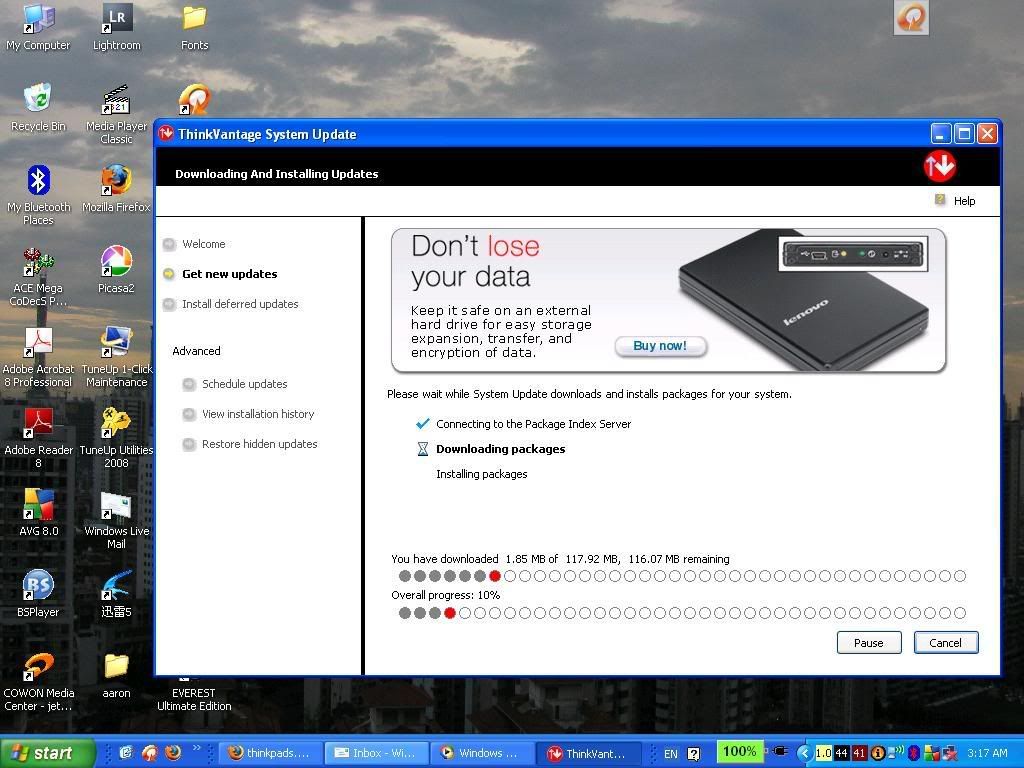Click the widget icon at desktop top-right
The width and height of the screenshot is (1024, 768).
pyautogui.click(x=911, y=18)
